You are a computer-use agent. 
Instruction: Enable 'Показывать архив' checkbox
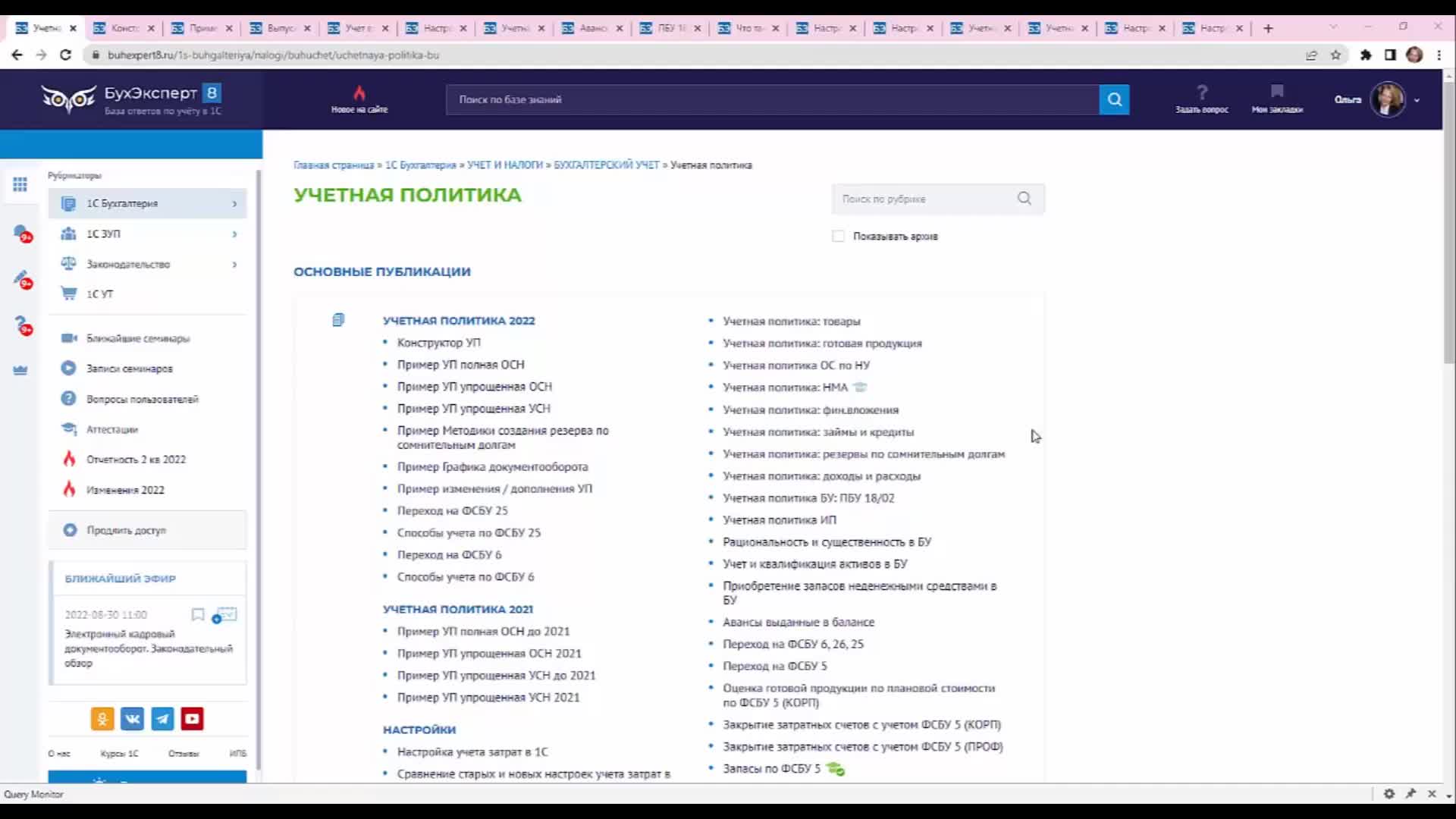(838, 237)
